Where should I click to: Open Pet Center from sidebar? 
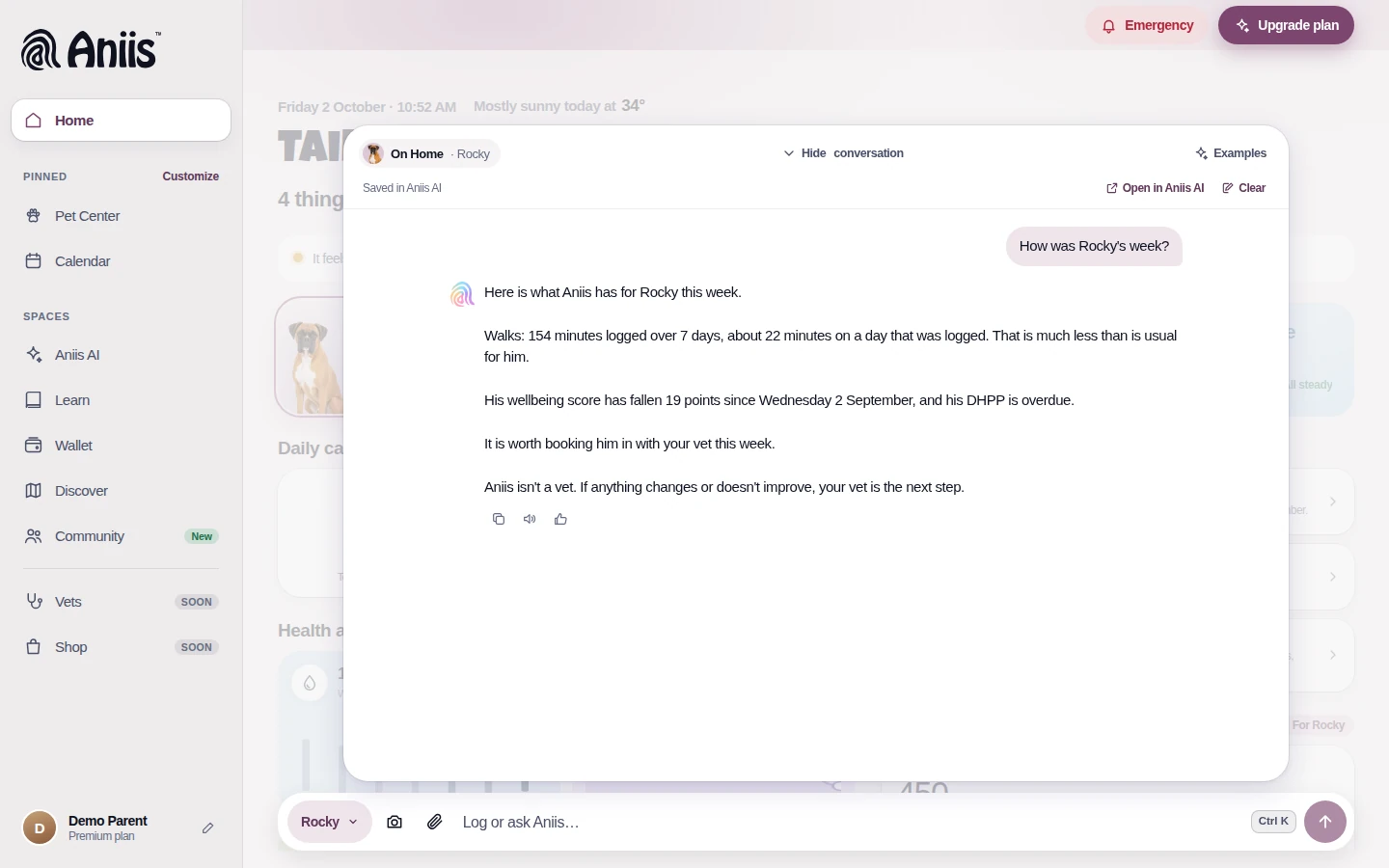(122, 216)
